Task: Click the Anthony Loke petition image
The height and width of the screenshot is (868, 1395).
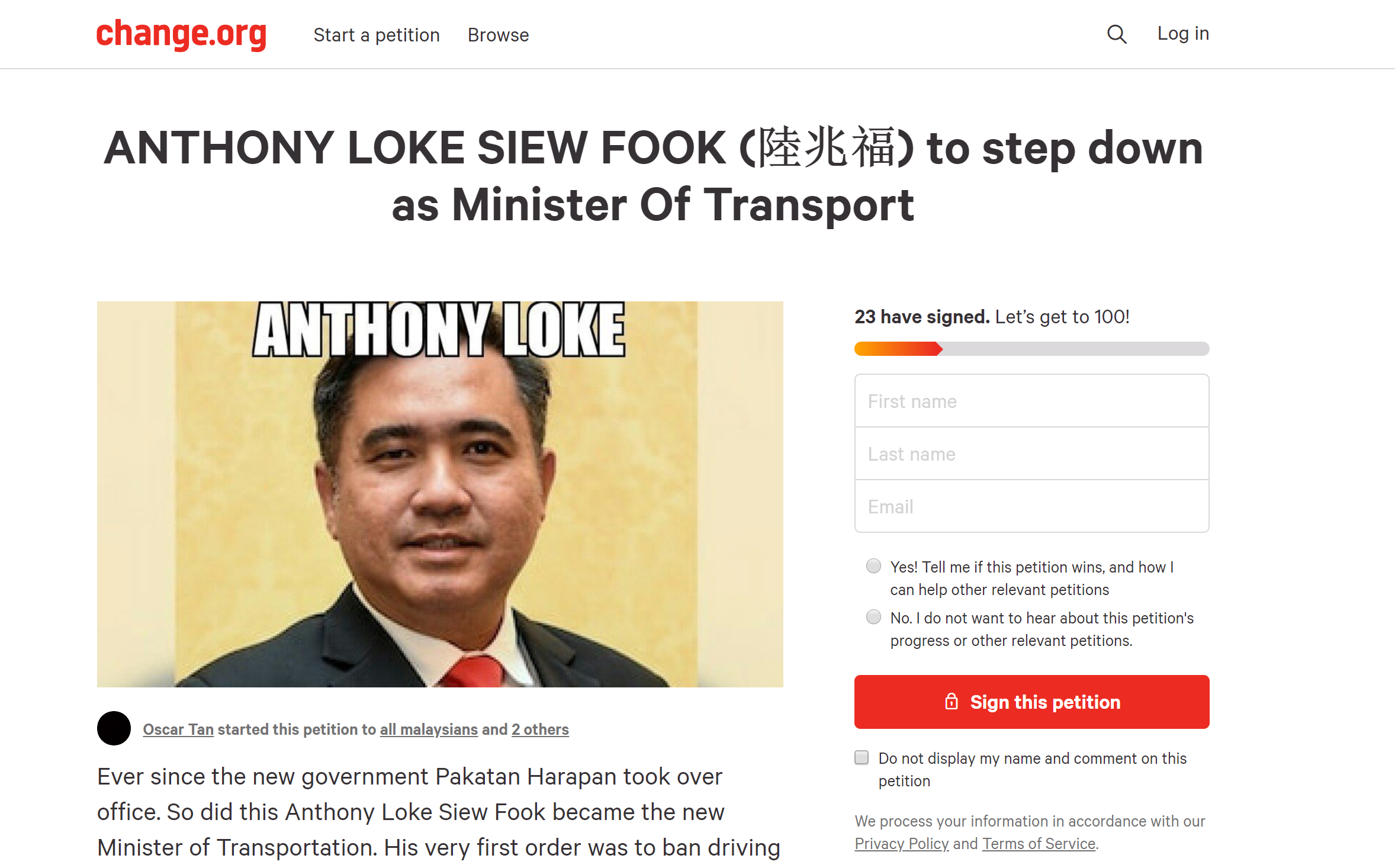Action: pyautogui.click(x=440, y=494)
